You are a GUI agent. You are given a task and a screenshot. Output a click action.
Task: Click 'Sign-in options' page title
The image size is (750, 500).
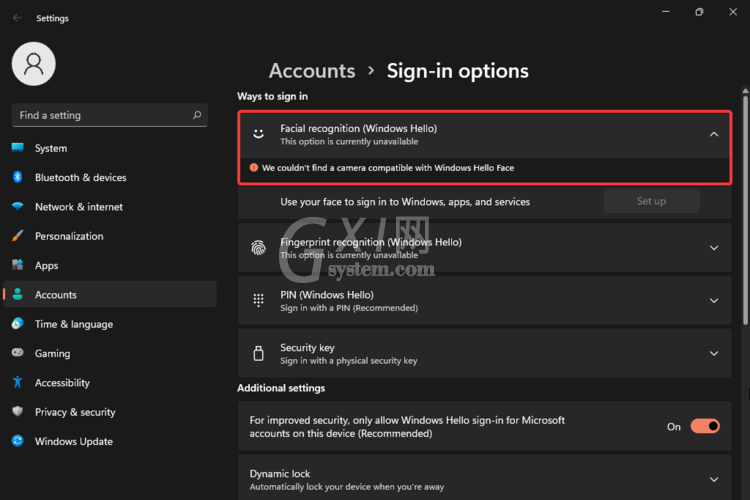458,71
